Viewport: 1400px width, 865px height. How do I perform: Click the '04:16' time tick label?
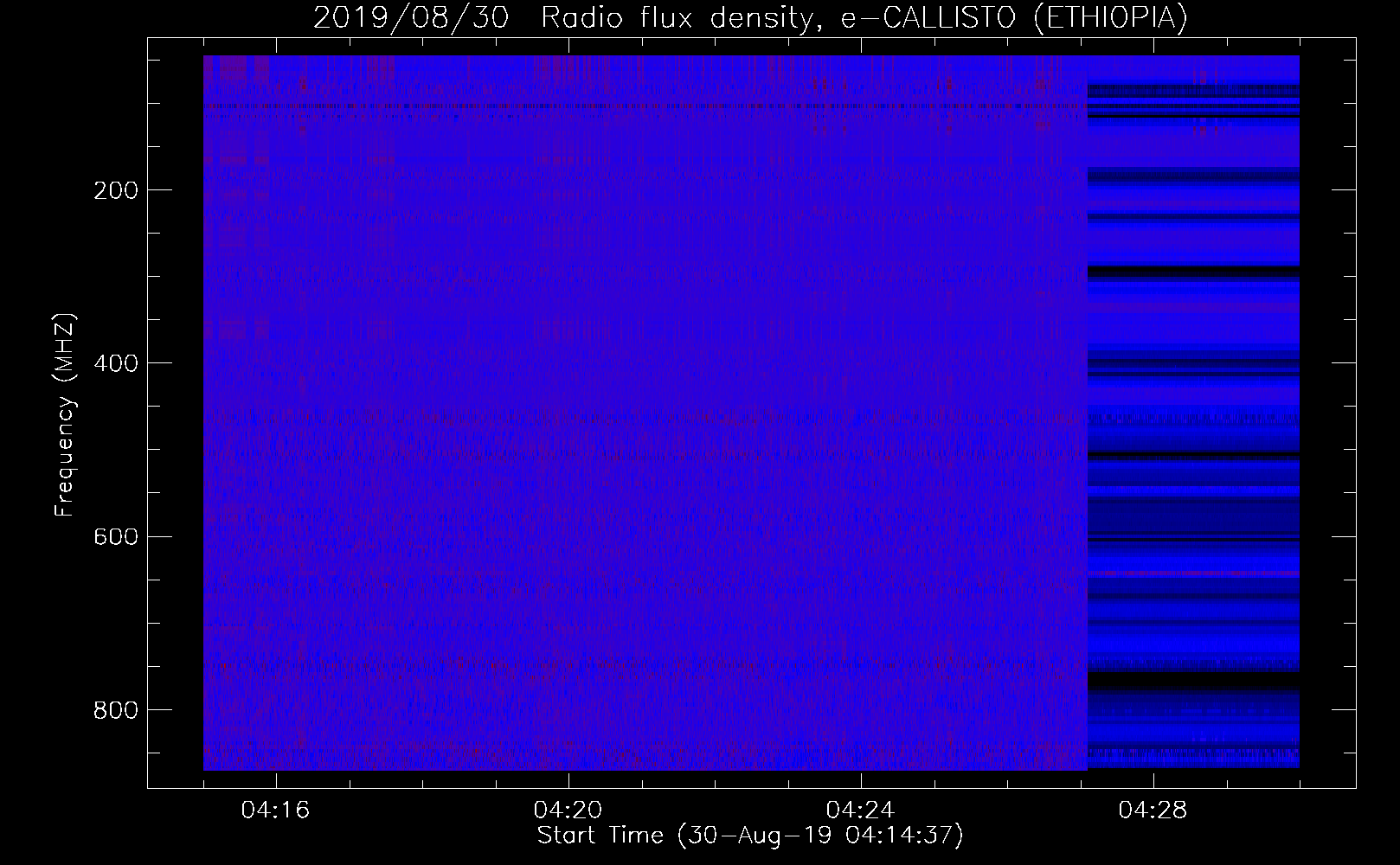[x=276, y=811]
